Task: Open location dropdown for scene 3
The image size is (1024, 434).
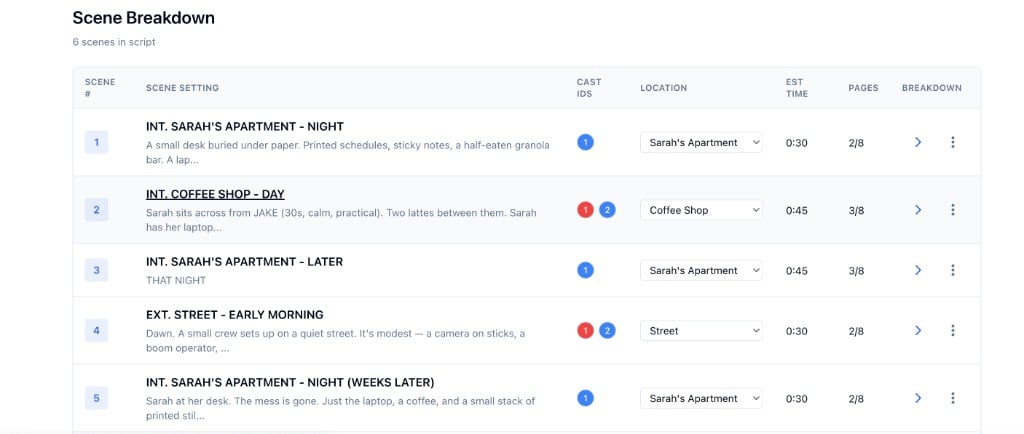Action: coord(701,270)
